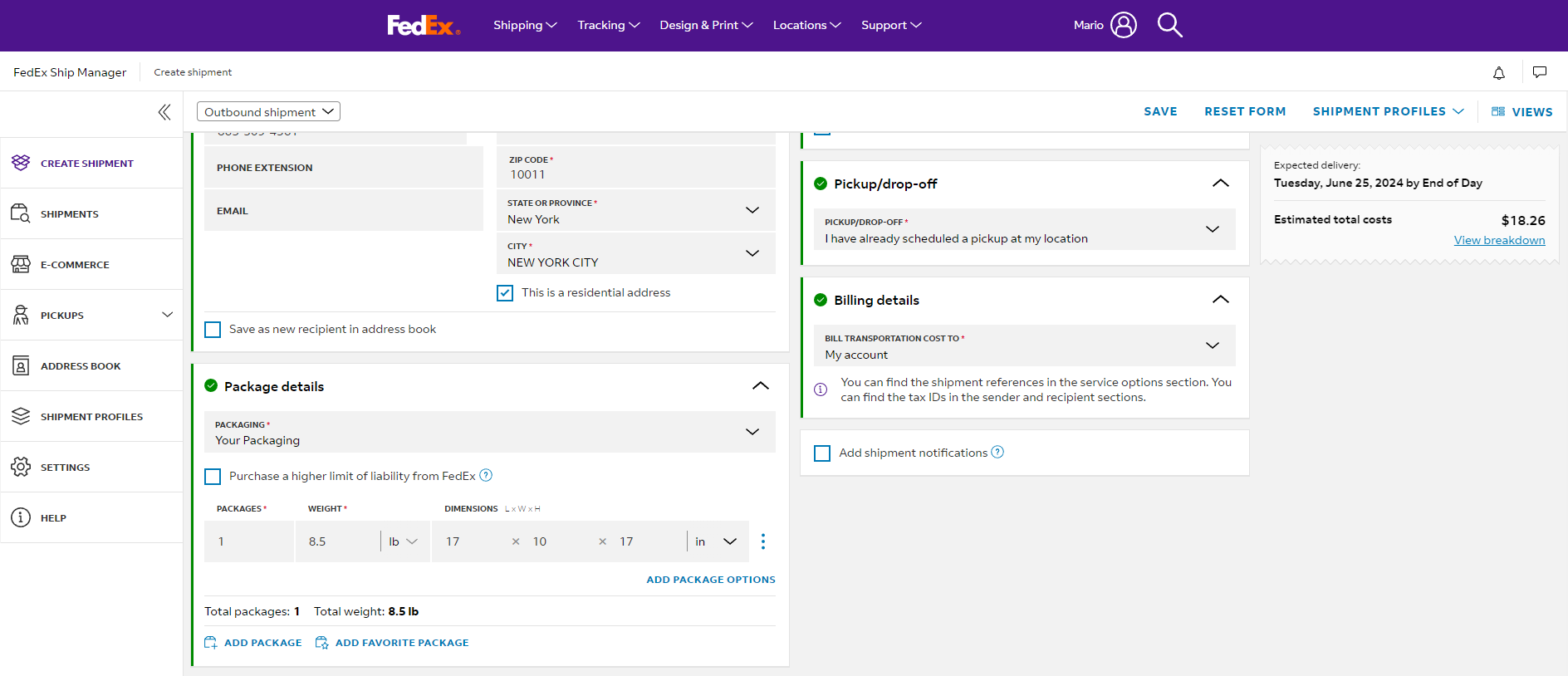This screenshot has height=676, width=1568.
Task: Go to Shipments in the sidebar
Action: 91,213
